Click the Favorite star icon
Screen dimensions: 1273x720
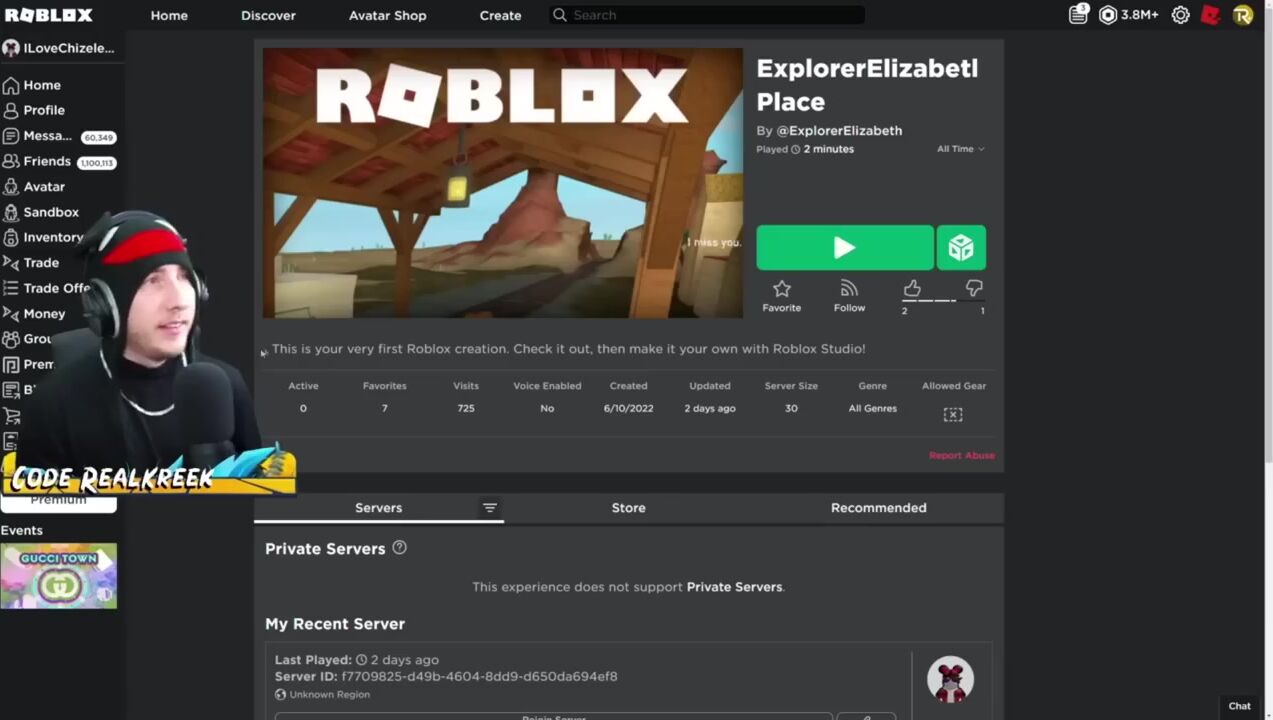(781, 288)
